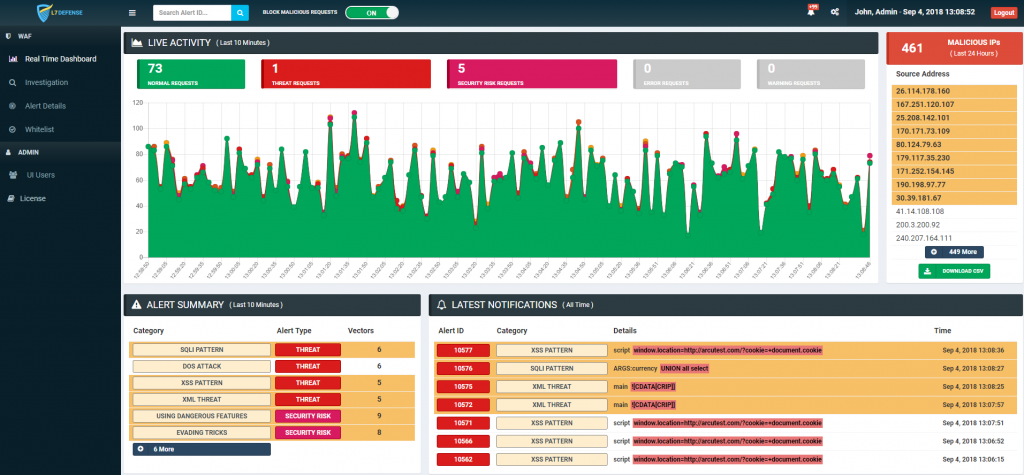Screen dimensions: 1024x475
Task: Open UI Users admin page
Action: click(x=40, y=175)
